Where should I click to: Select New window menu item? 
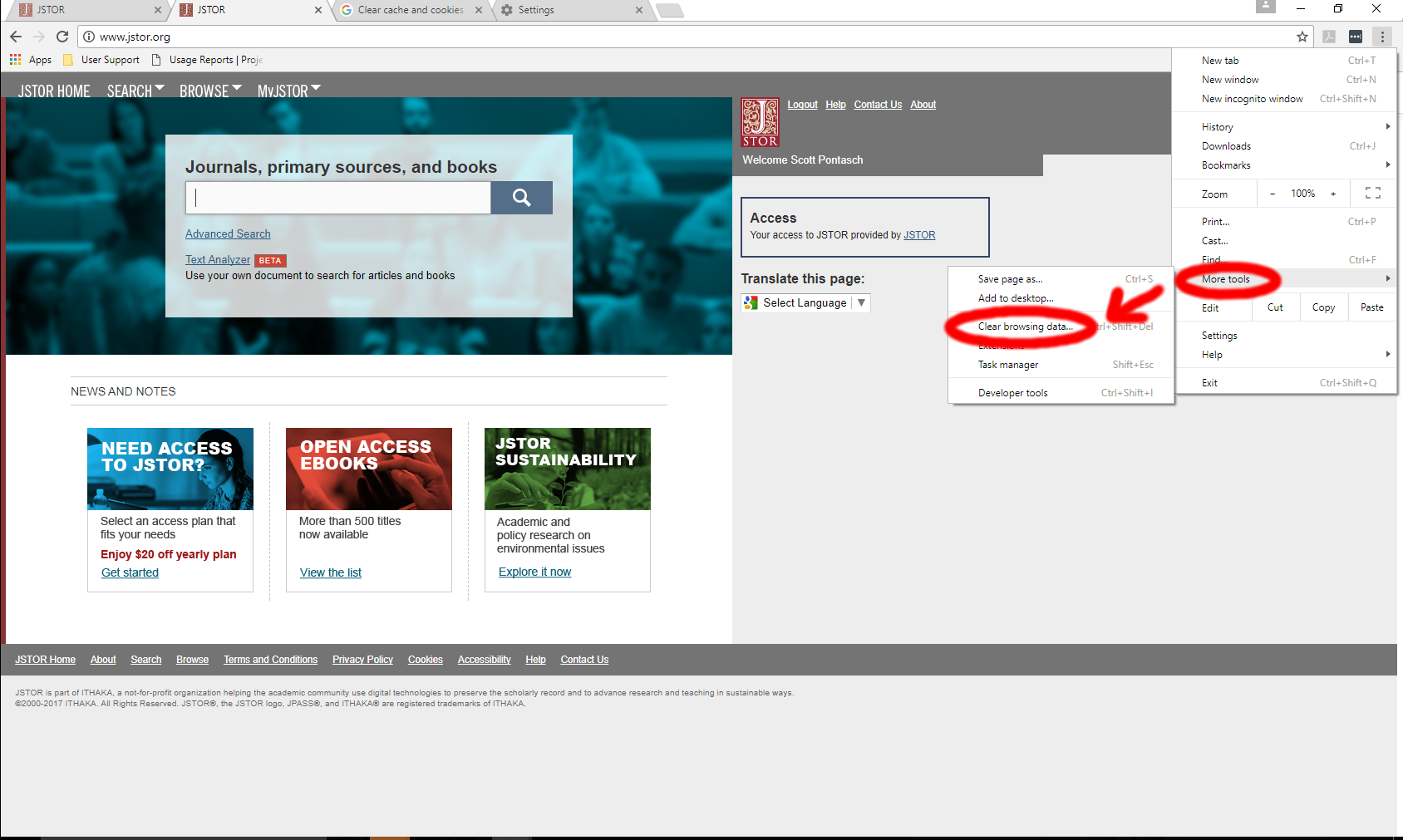1285,80
